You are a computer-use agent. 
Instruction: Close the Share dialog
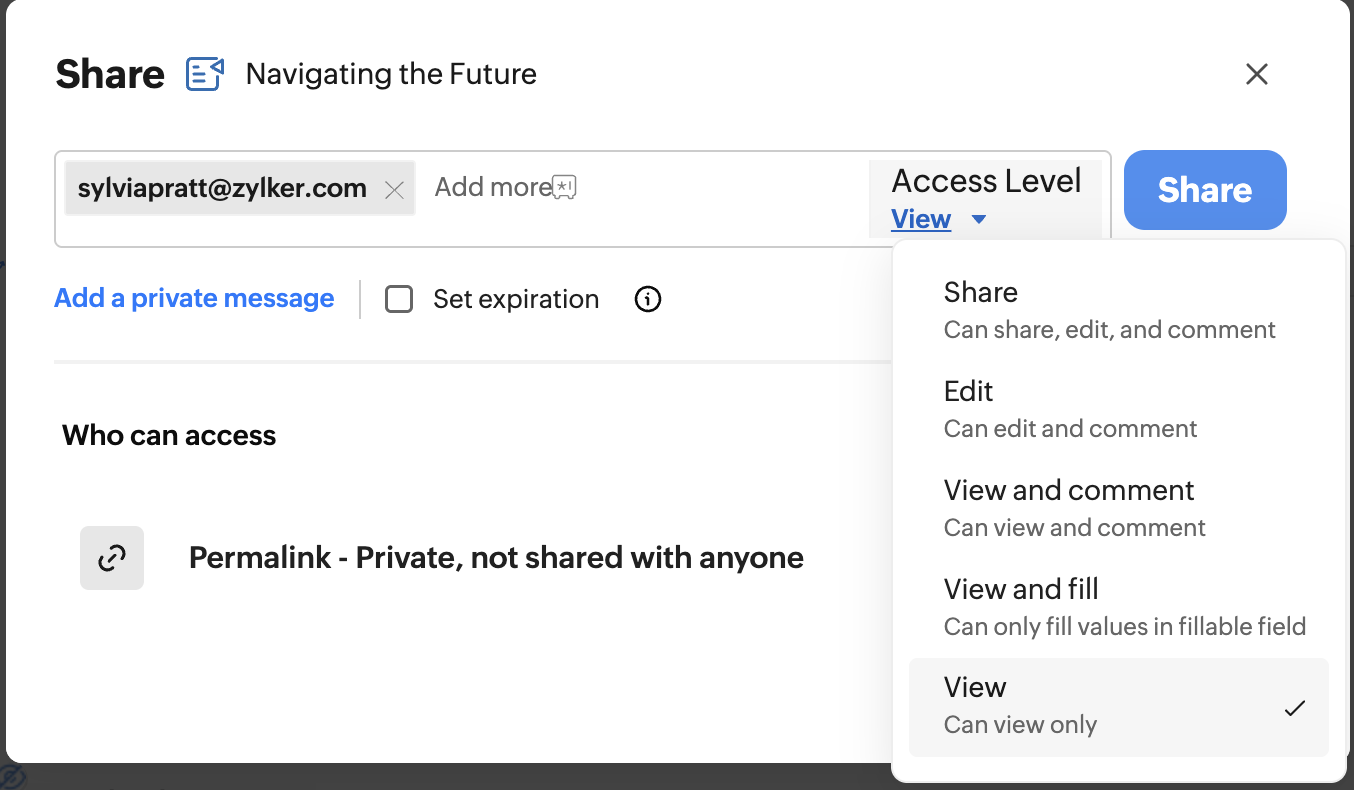click(1256, 74)
